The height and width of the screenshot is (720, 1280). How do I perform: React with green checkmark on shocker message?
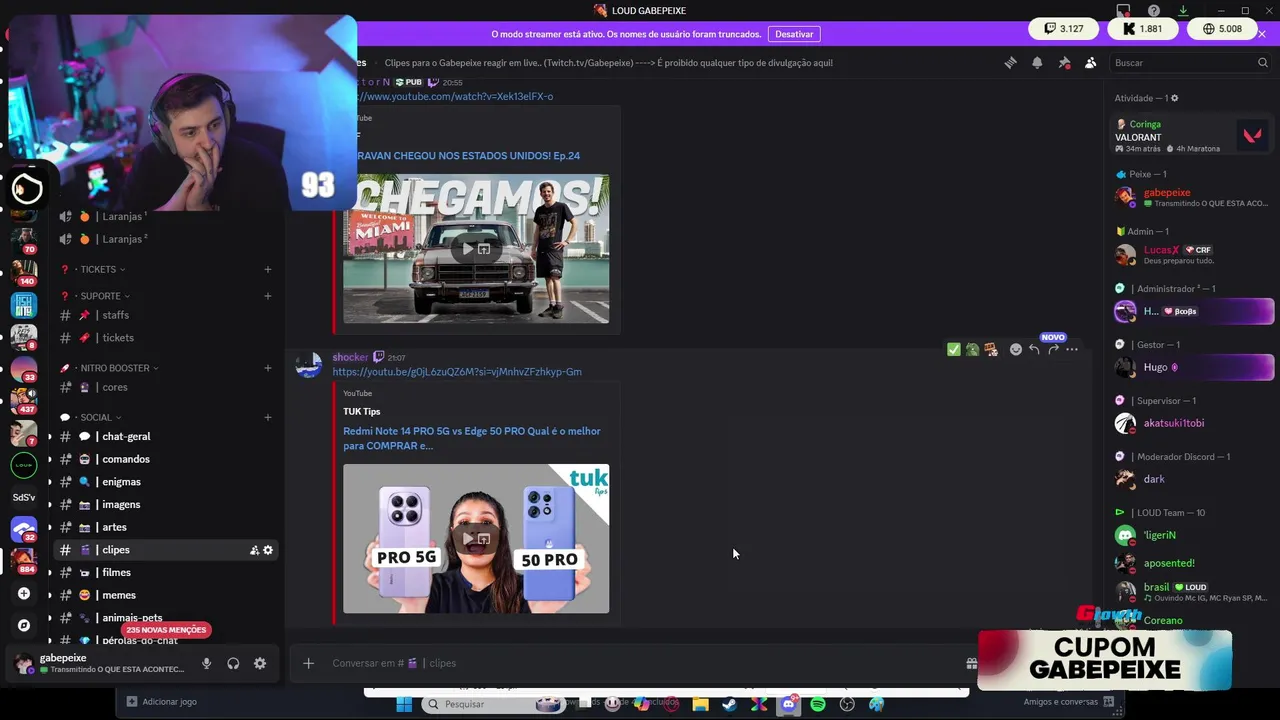pyautogui.click(x=953, y=349)
